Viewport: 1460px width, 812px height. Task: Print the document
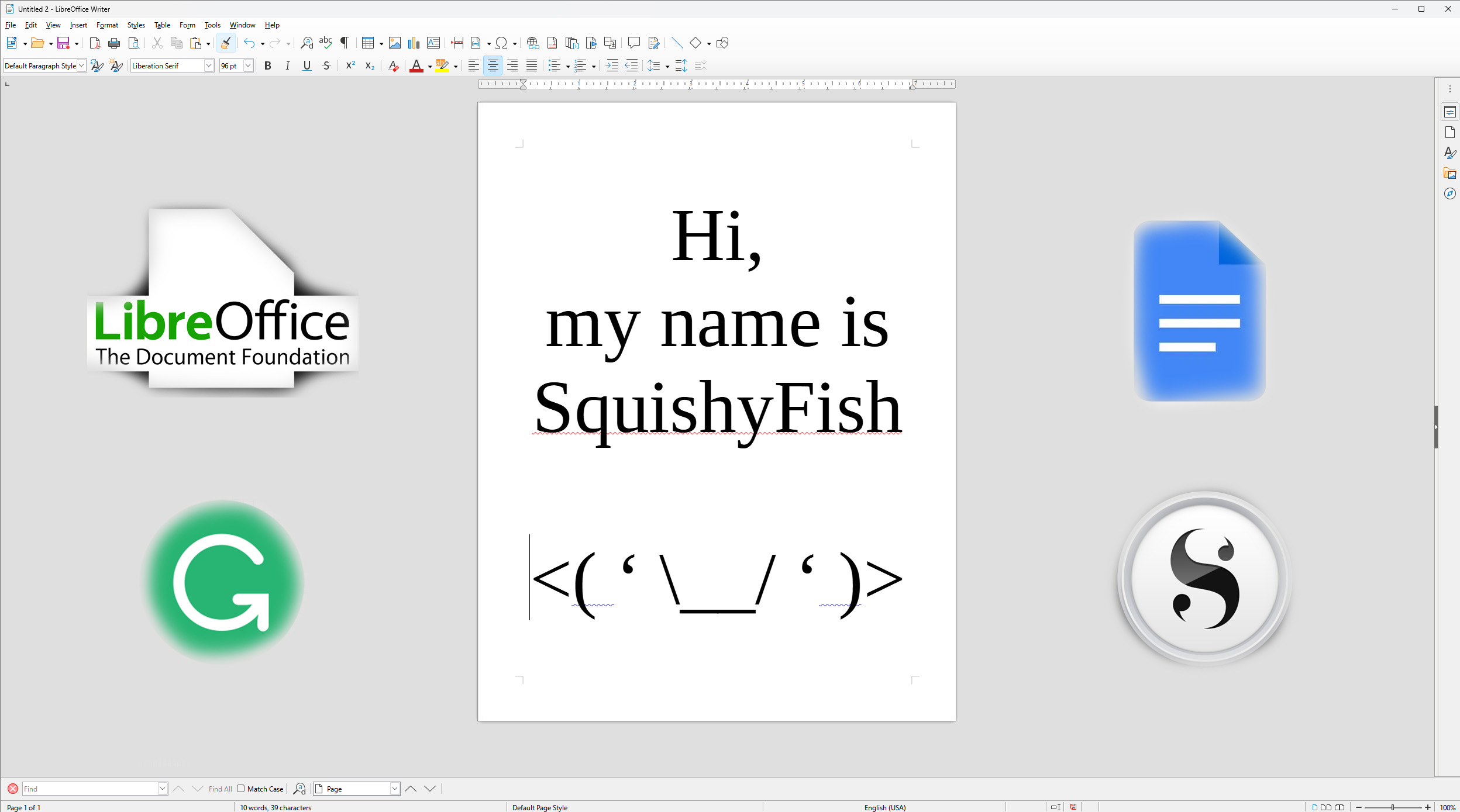[x=114, y=43]
